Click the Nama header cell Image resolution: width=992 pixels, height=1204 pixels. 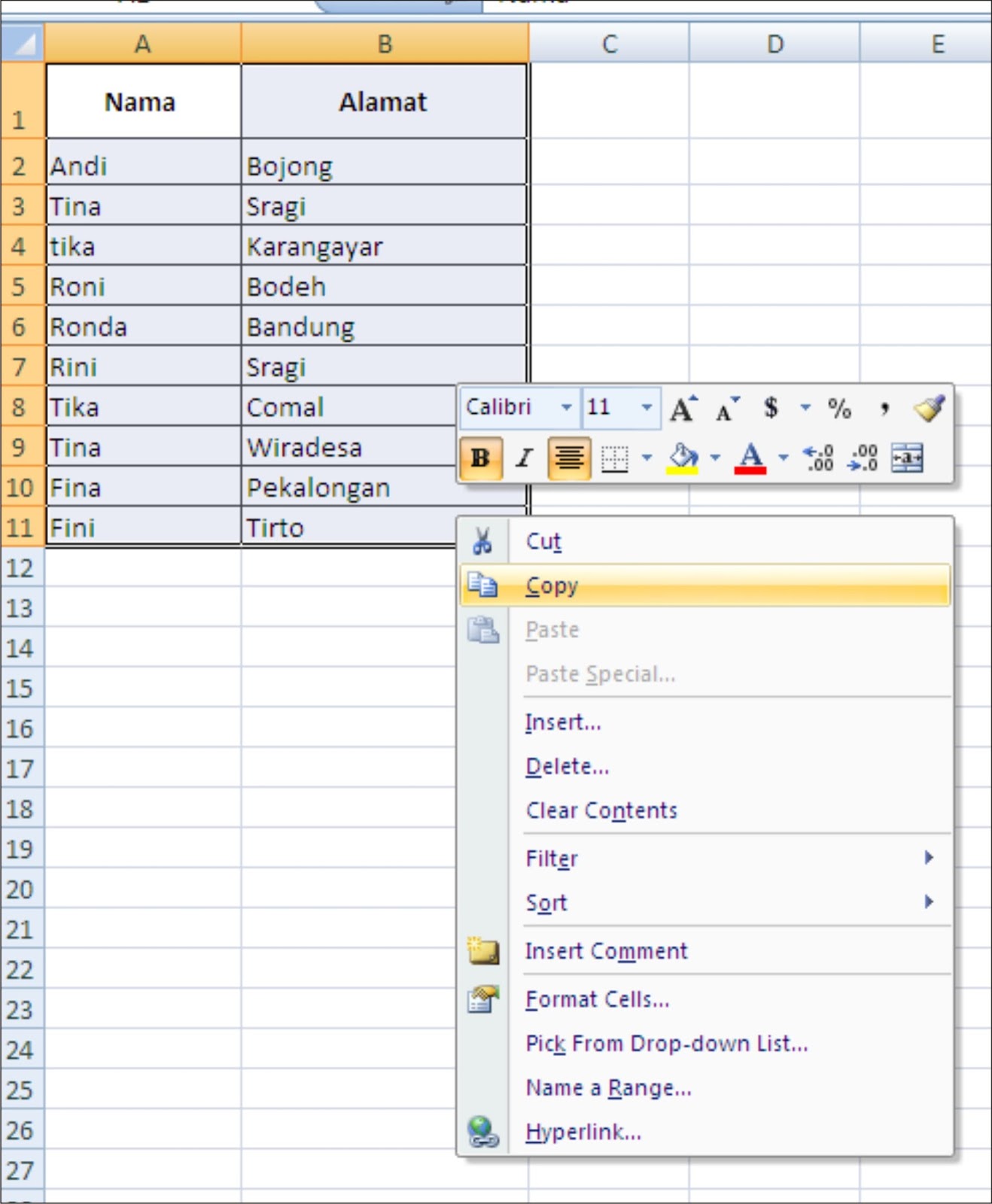143,101
